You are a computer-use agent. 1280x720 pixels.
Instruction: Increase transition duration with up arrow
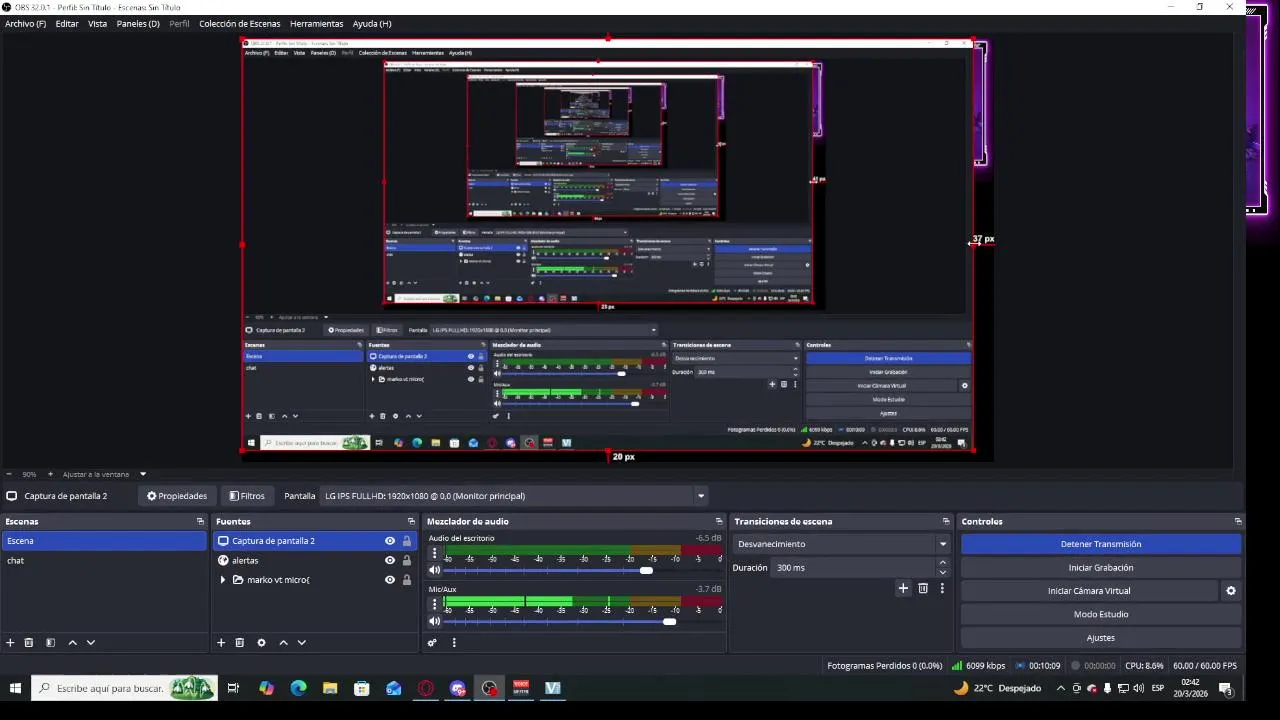pyautogui.click(x=942, y=563)
